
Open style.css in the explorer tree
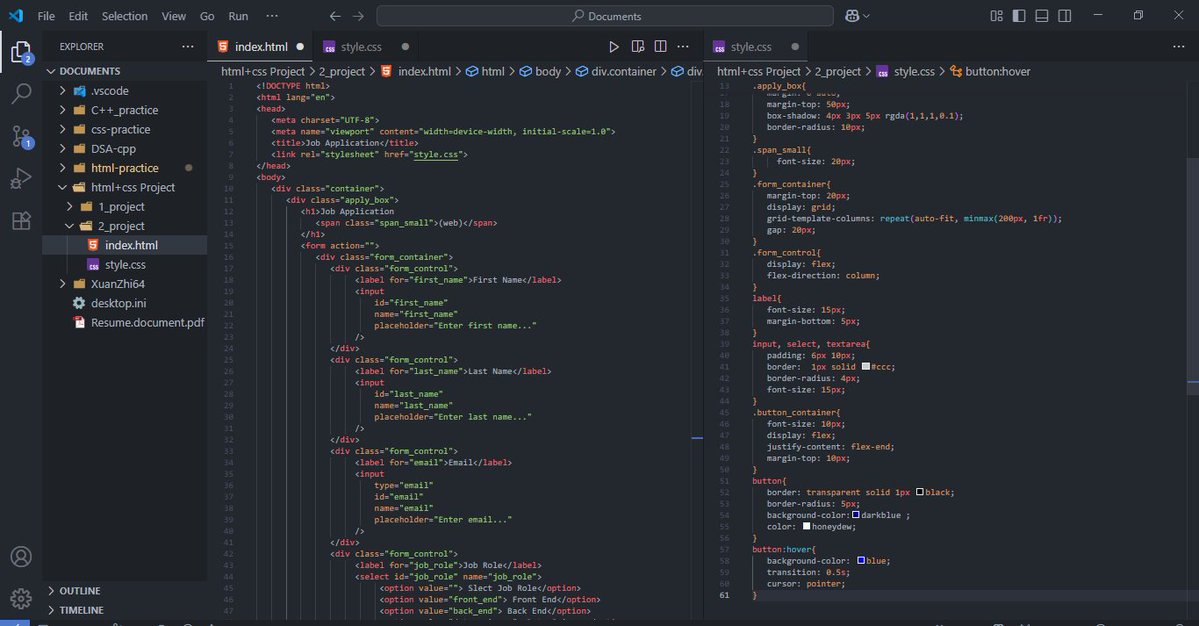125,264
